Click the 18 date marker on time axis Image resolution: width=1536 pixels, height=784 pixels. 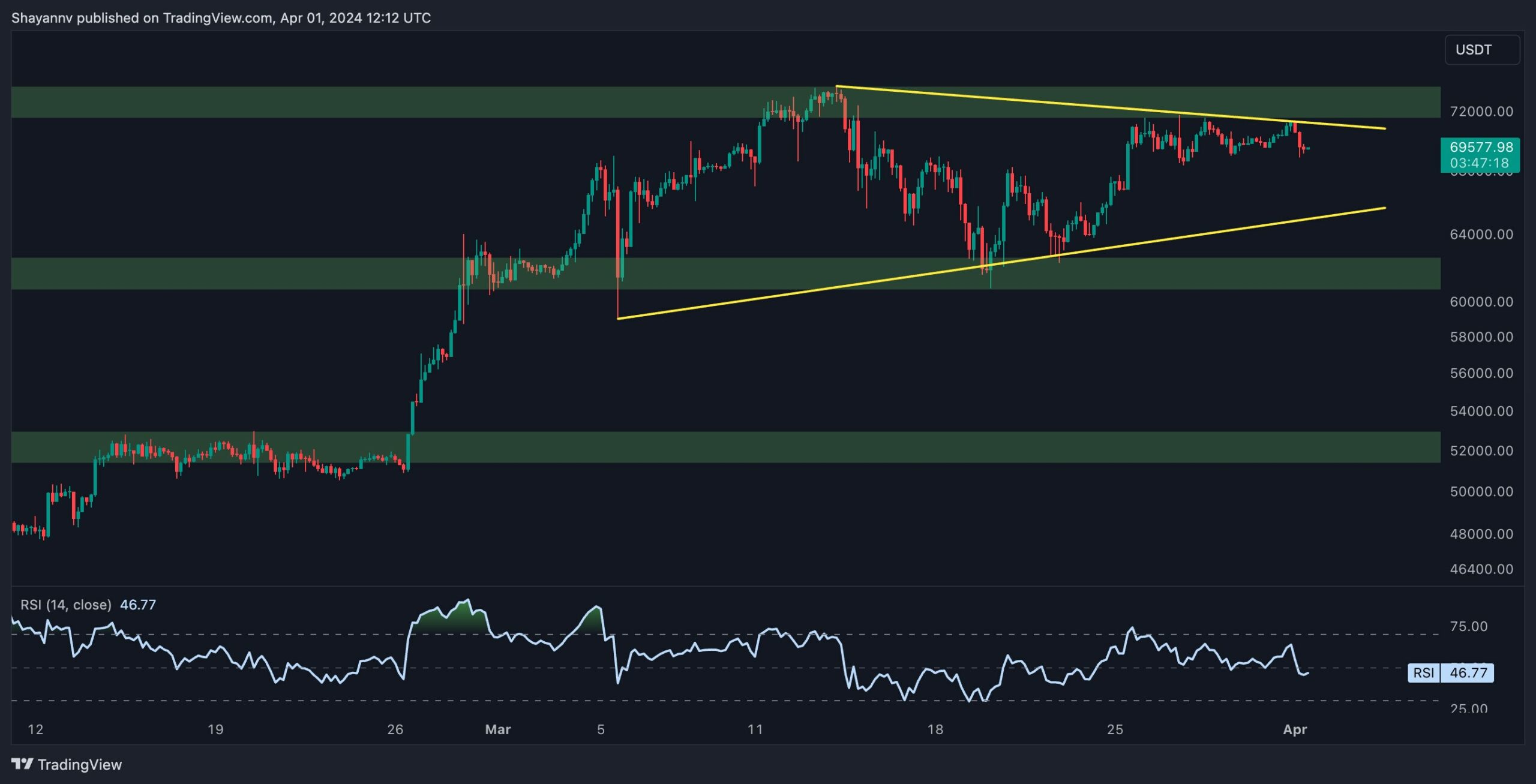935,729
